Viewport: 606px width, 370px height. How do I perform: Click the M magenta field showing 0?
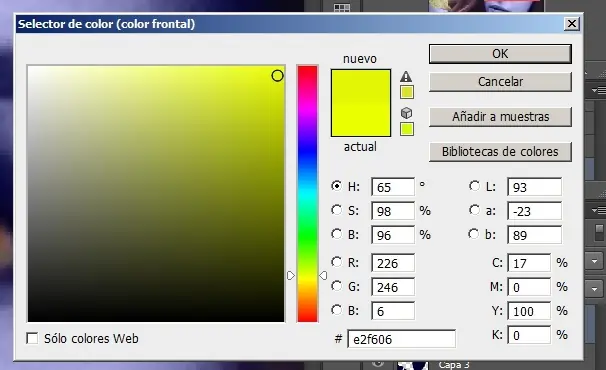(529, 287)
